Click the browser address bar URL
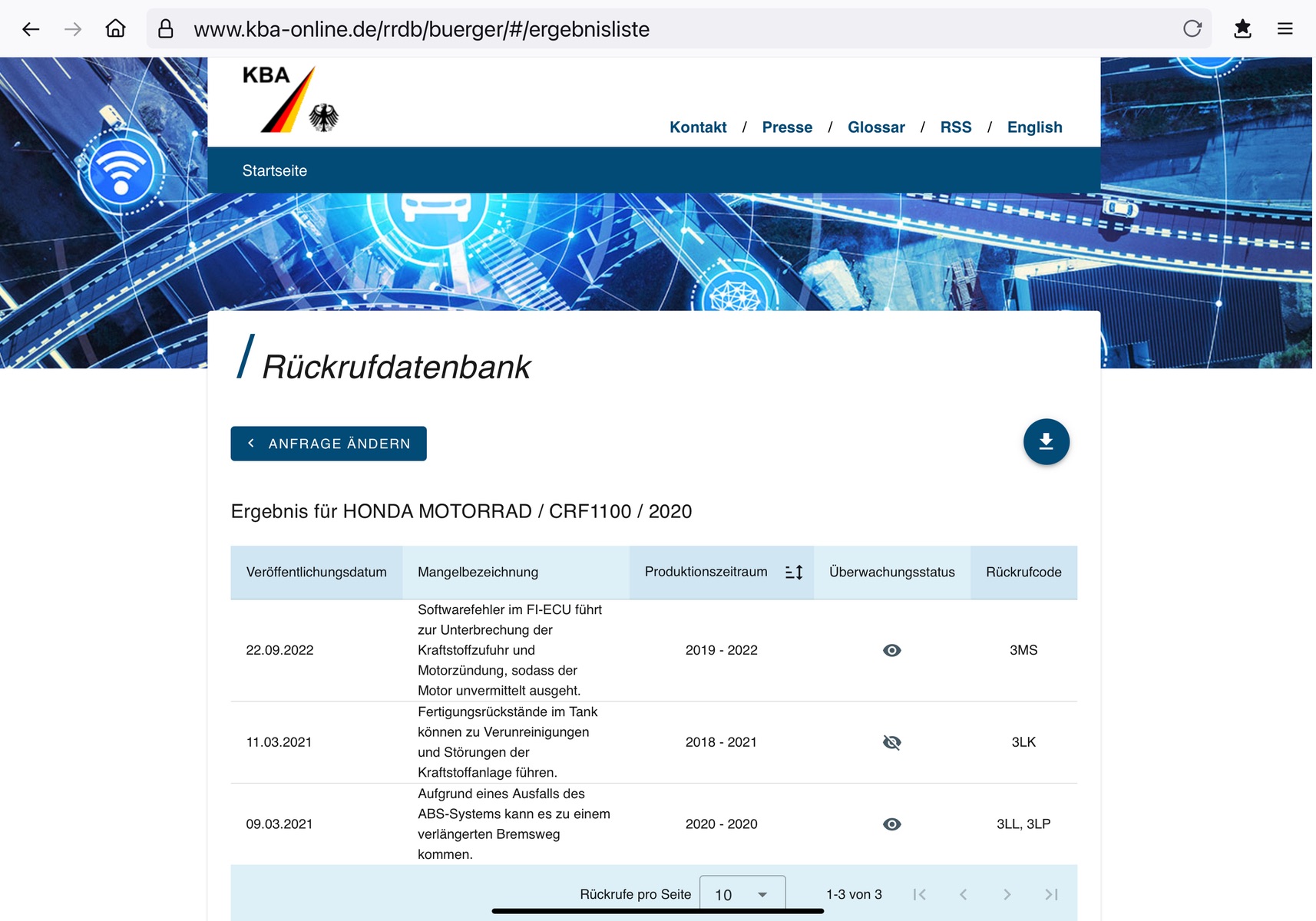Screen dimensions: 1316x921 422,29
